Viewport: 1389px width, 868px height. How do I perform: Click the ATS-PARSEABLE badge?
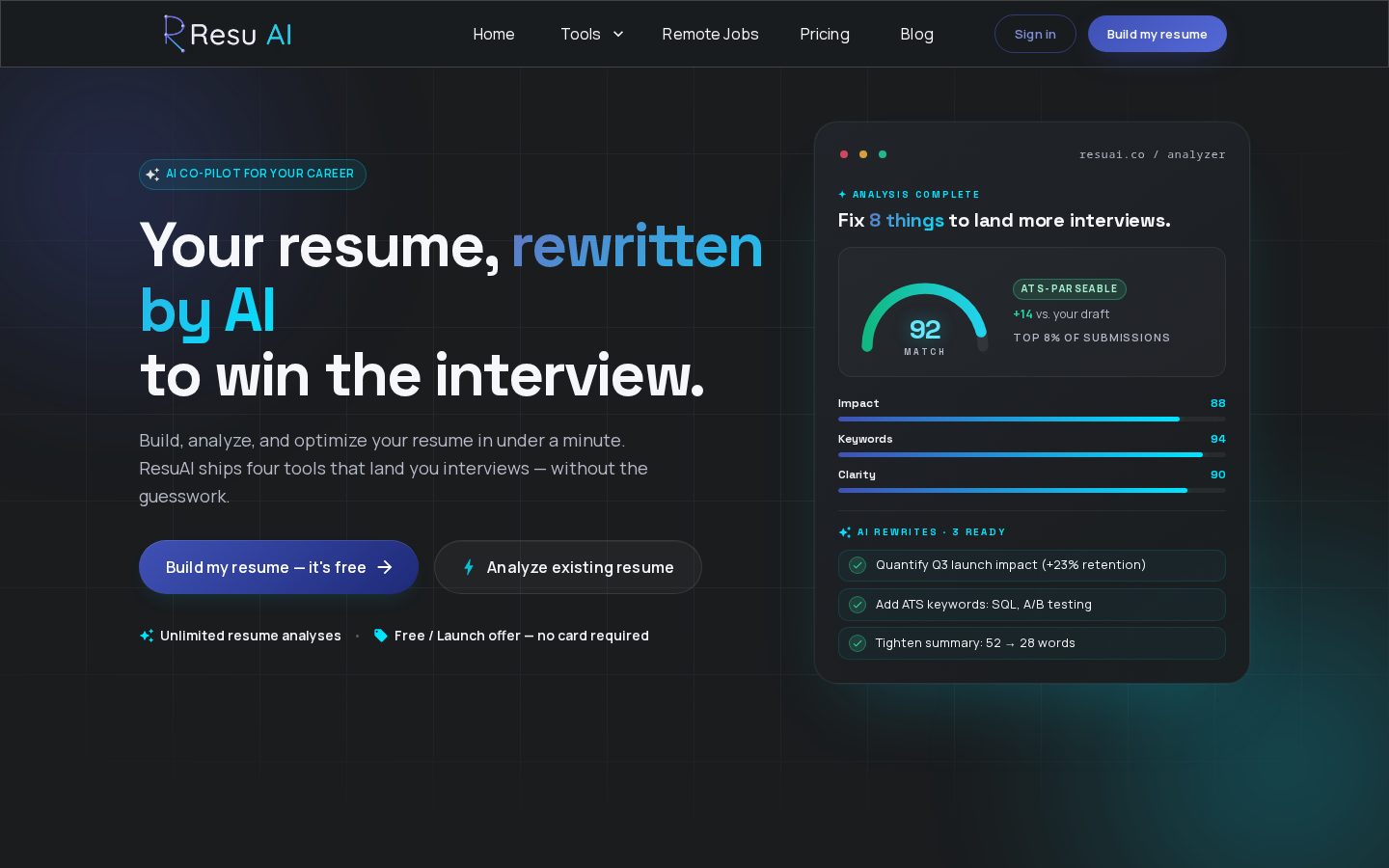click(x=1069, y=288)
